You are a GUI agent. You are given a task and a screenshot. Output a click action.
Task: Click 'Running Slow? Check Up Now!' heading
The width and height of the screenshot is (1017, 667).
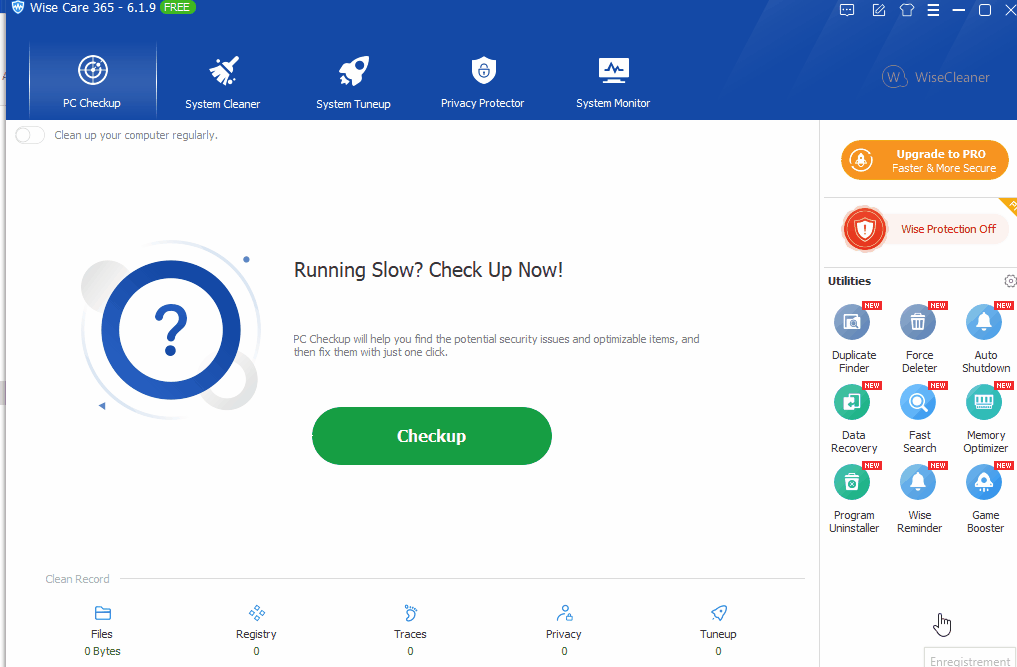coord(428,270)
